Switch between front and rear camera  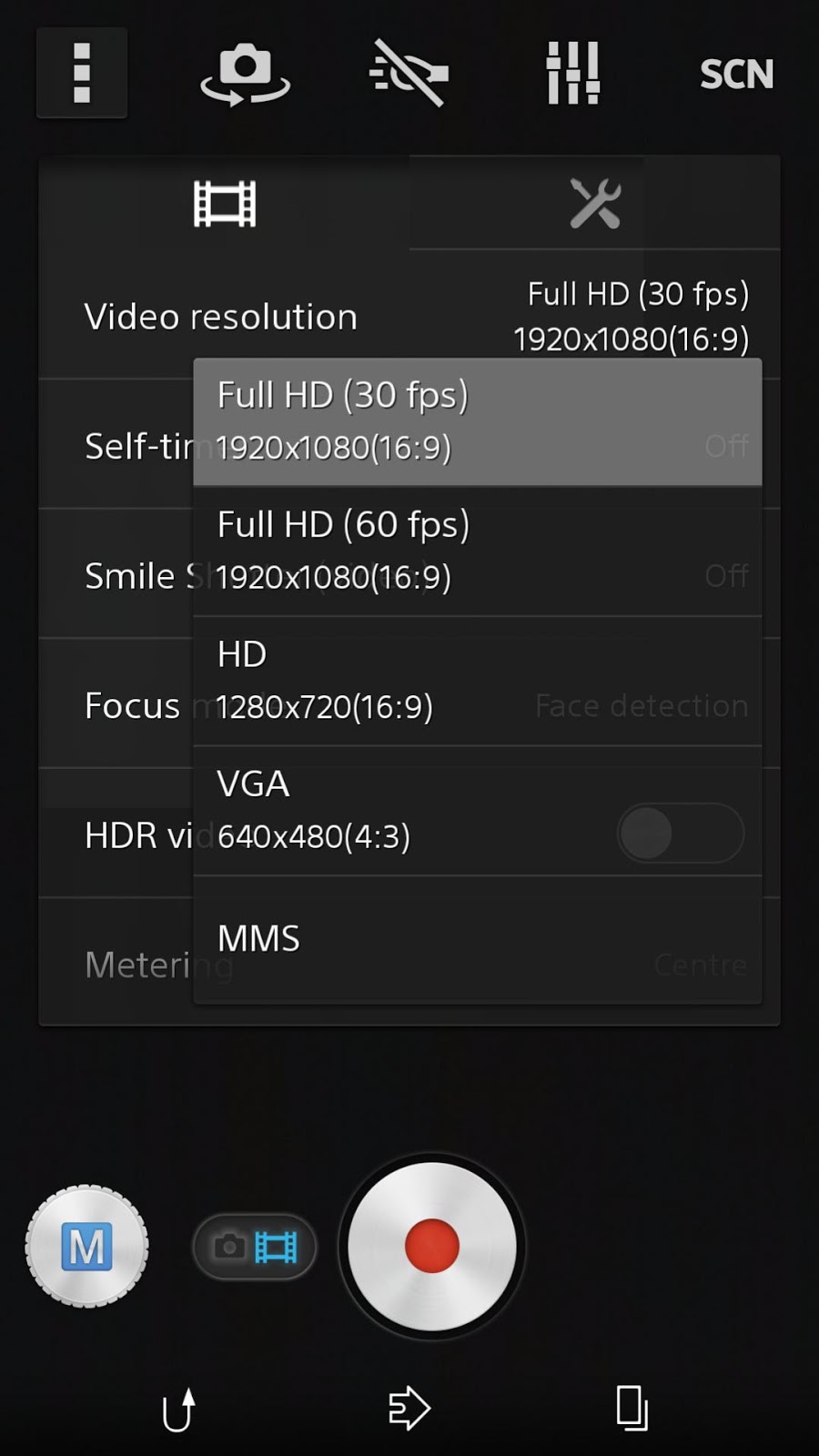point(244,73)
